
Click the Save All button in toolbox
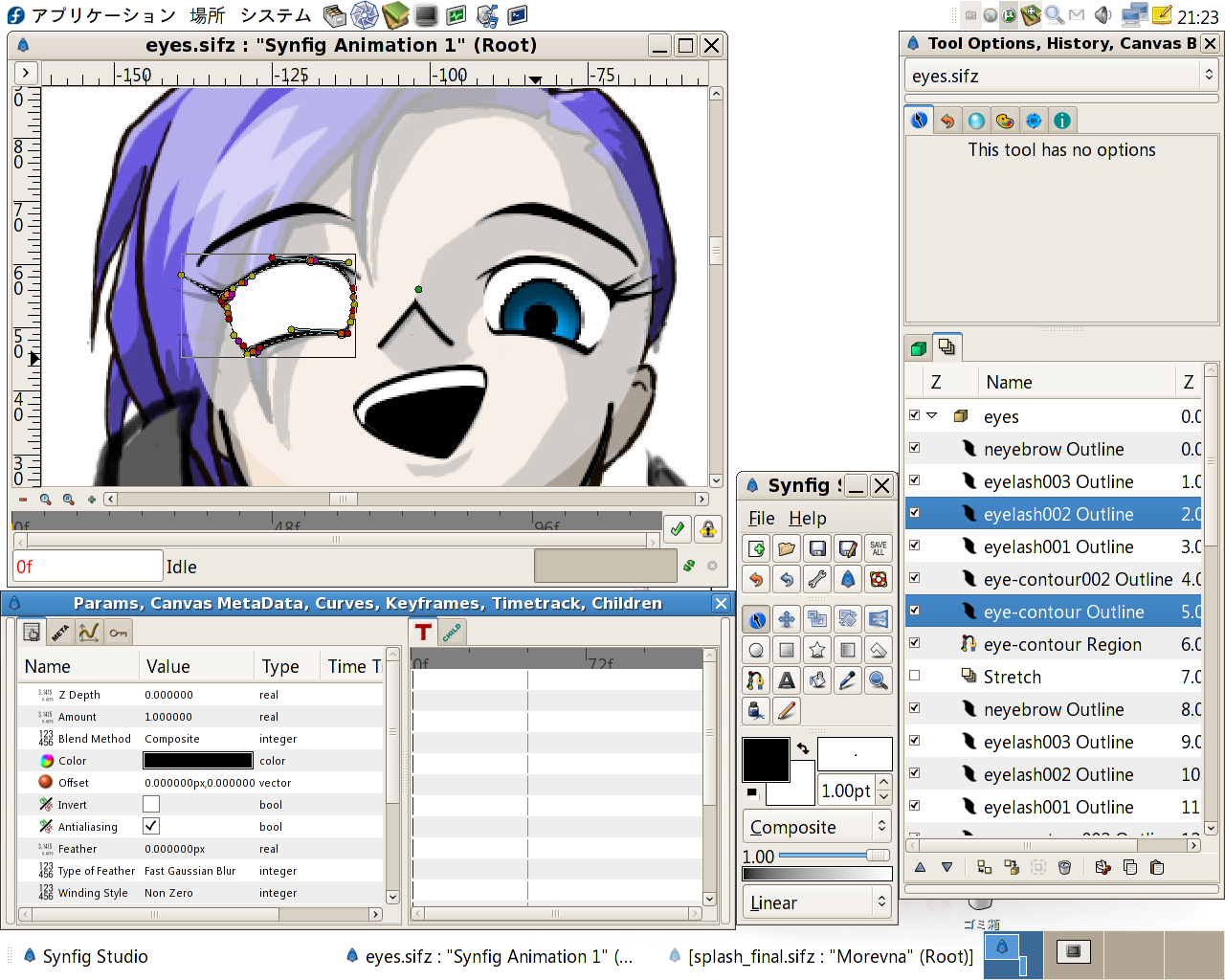pos(879,548)
